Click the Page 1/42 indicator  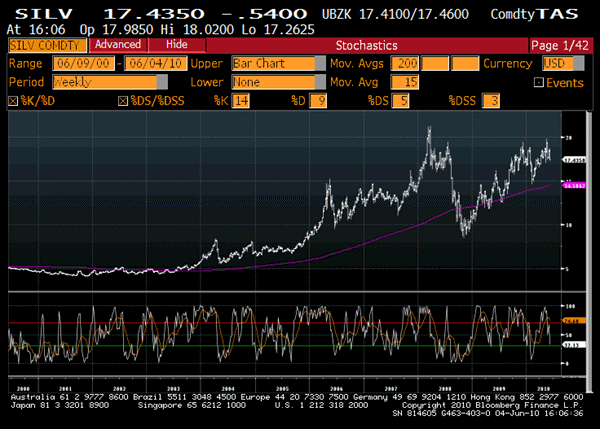tap(562, 46)
